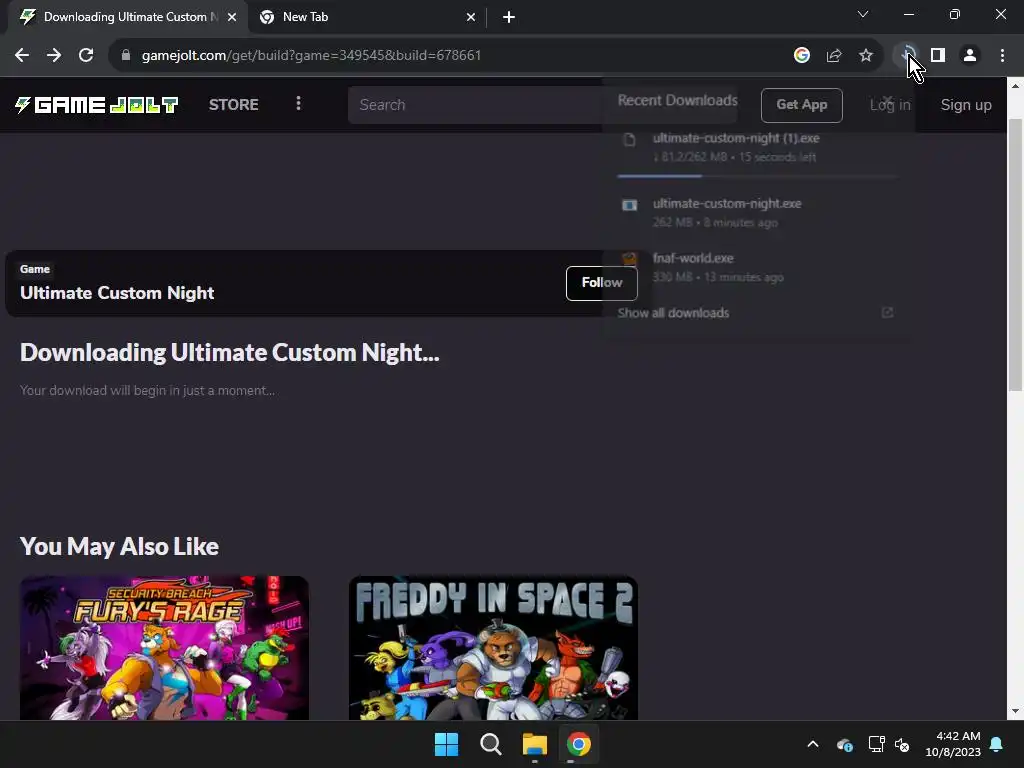Click the Chrome taskbar icon
This screenshot has width=1024, height=768.
pyautogui.click(x=579, y=744)
